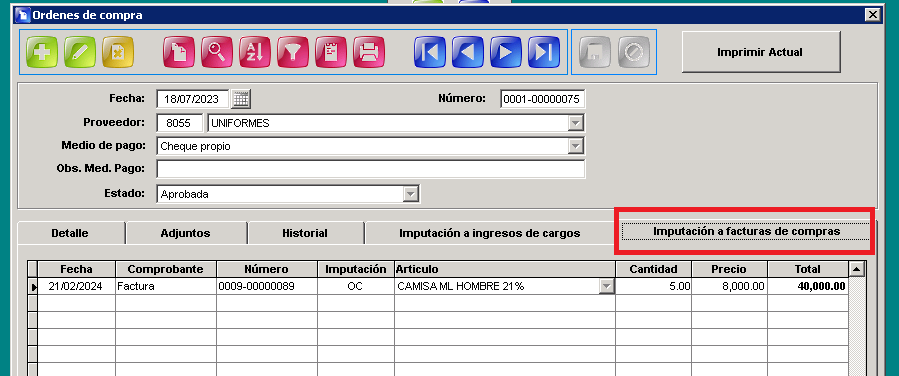The width and height of the screenshot is (899, 376).
Task: Click the yellow delete document icon
Action: click(x=118, y=52)
